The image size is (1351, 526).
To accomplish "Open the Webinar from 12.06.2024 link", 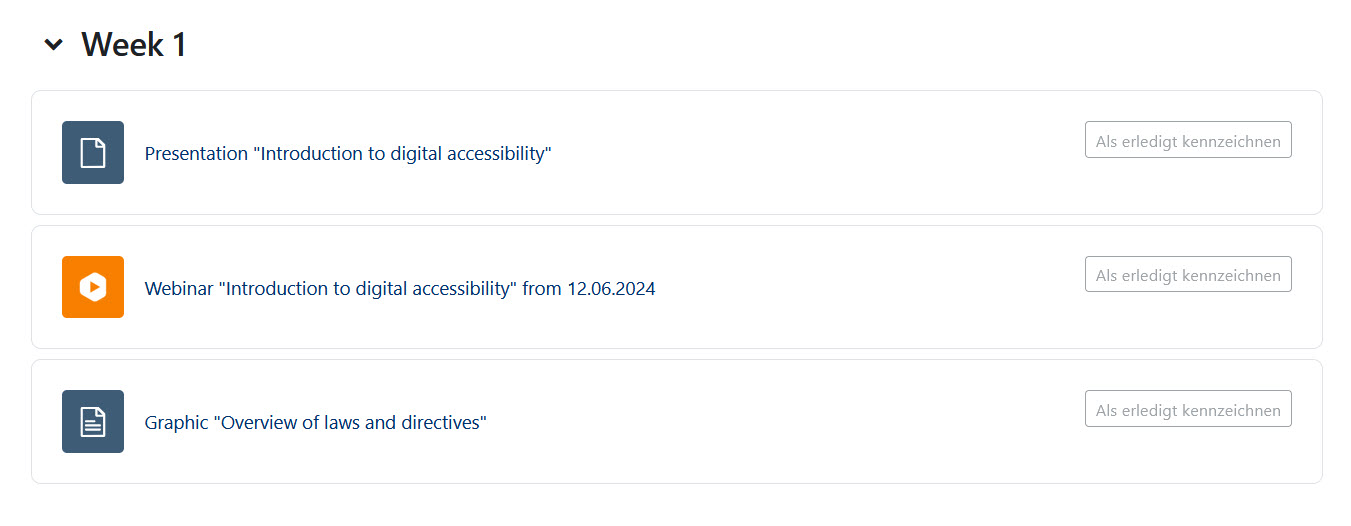I will coord(400,289).
